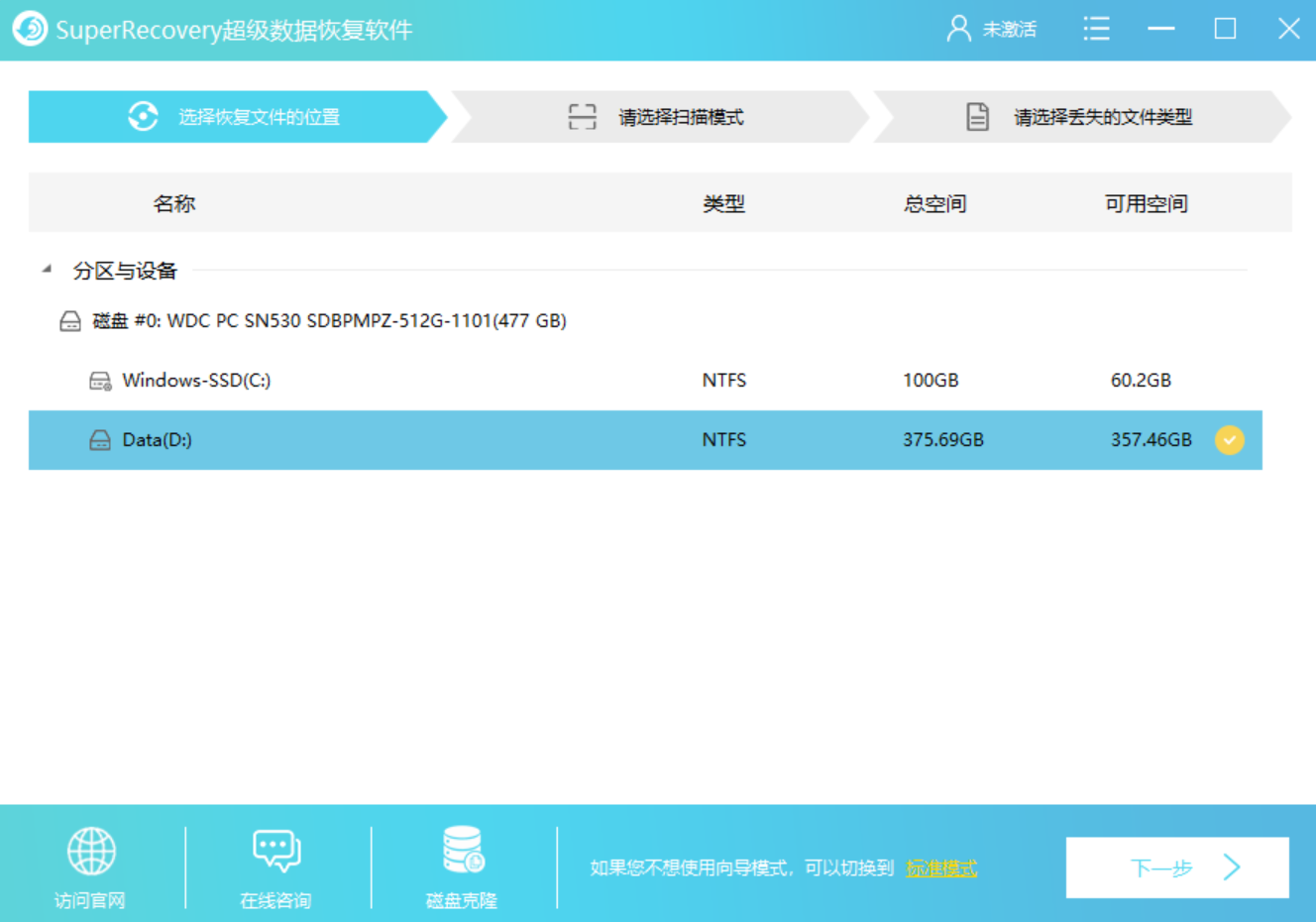Click the 下一步 next button

point(1177,867)
